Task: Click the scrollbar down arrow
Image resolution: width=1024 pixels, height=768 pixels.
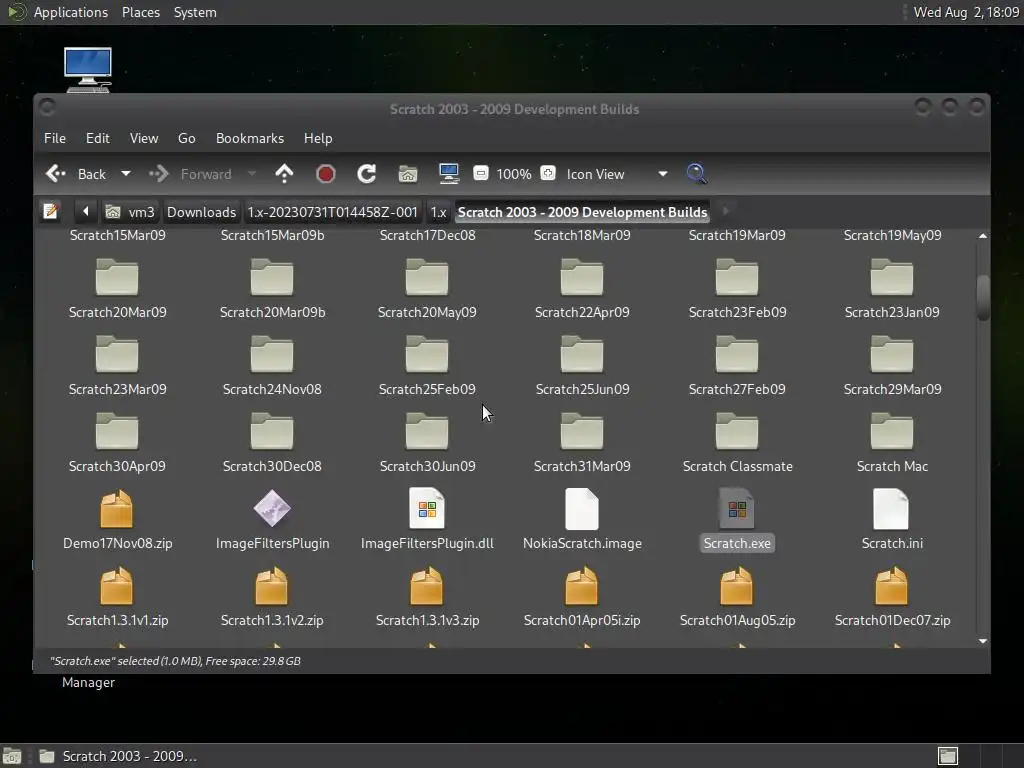Action: (x=983, y=641)
